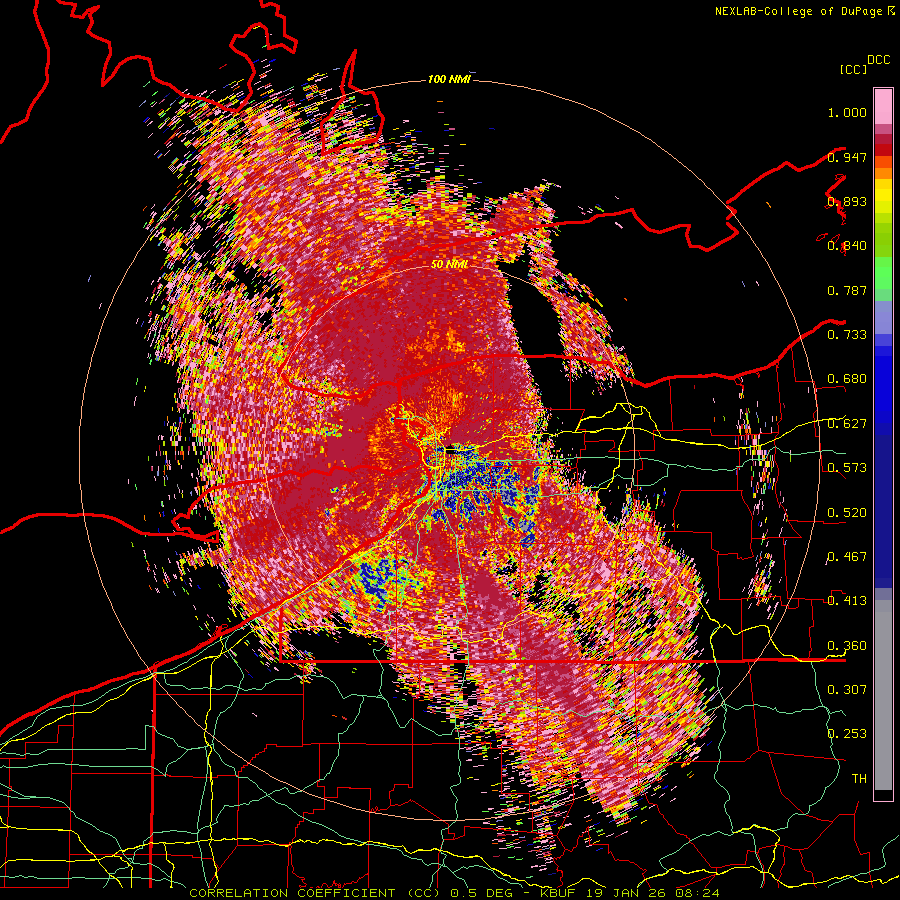
Task: Click the 1.000 value on the legend
Action: pyautogui.click(x=847, y=112)
